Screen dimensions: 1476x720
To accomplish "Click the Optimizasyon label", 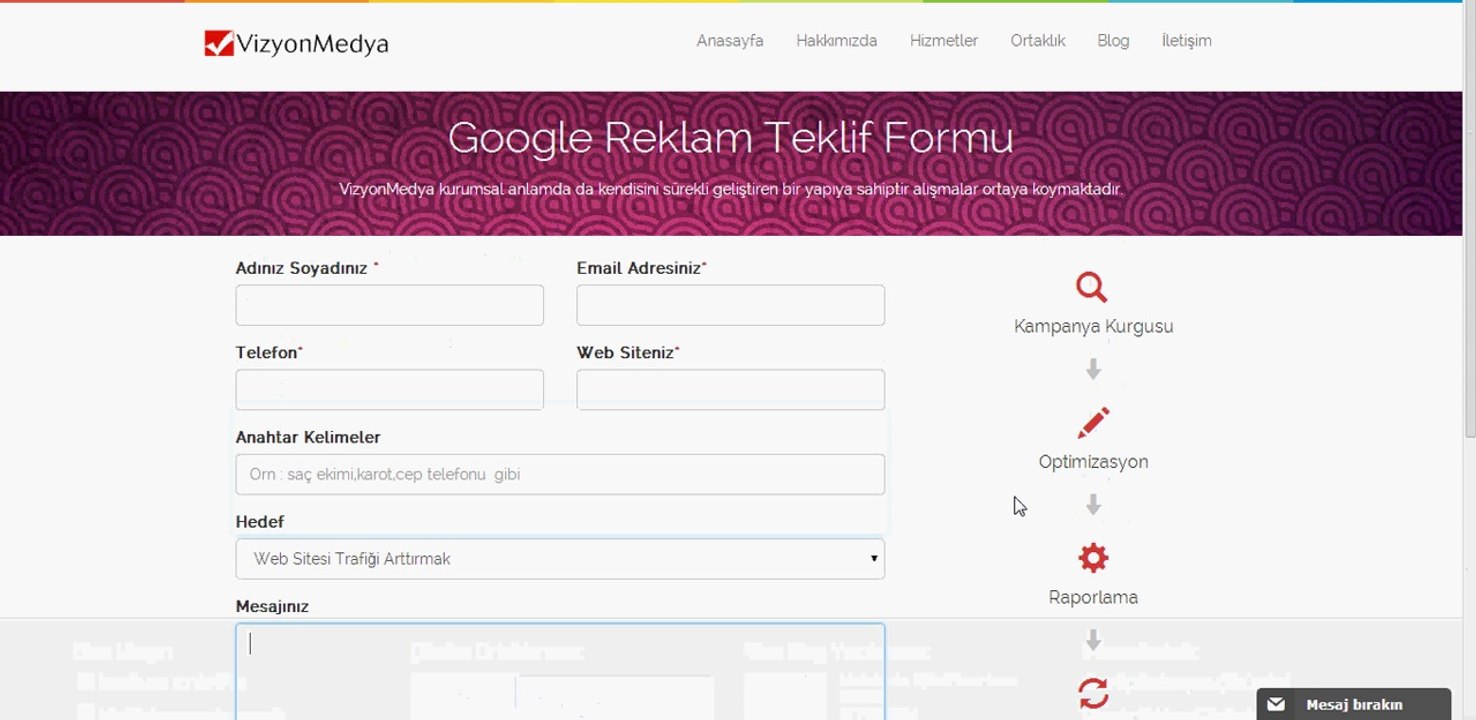I will [x=1093, y=462].
